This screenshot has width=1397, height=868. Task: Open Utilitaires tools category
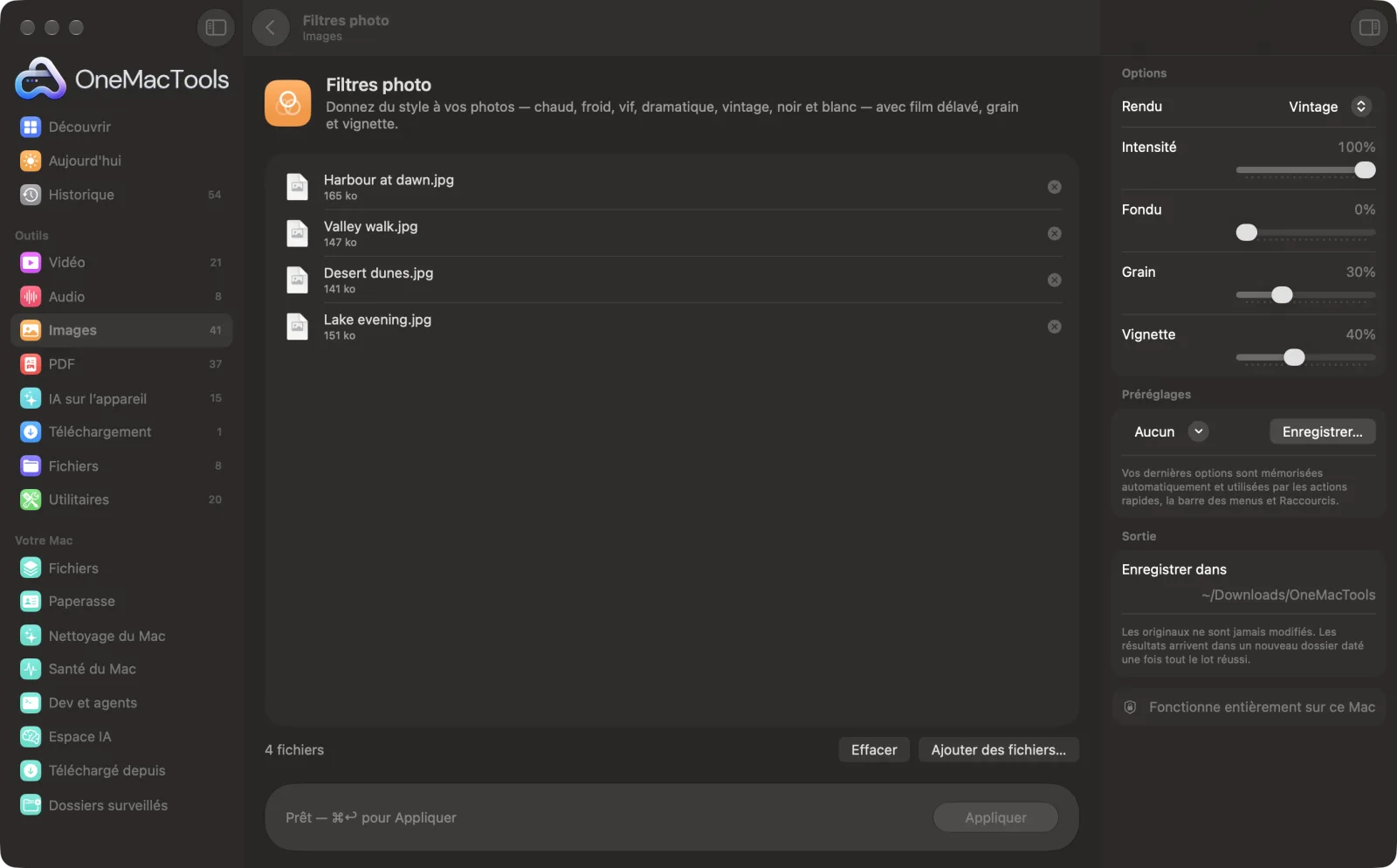coord(121,499)
